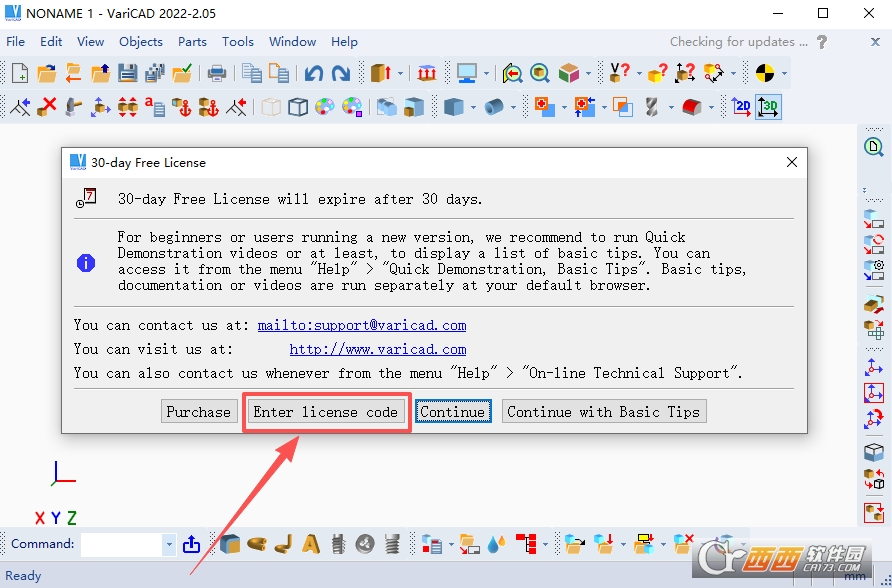Open the Parts menu

pos(192,42)
